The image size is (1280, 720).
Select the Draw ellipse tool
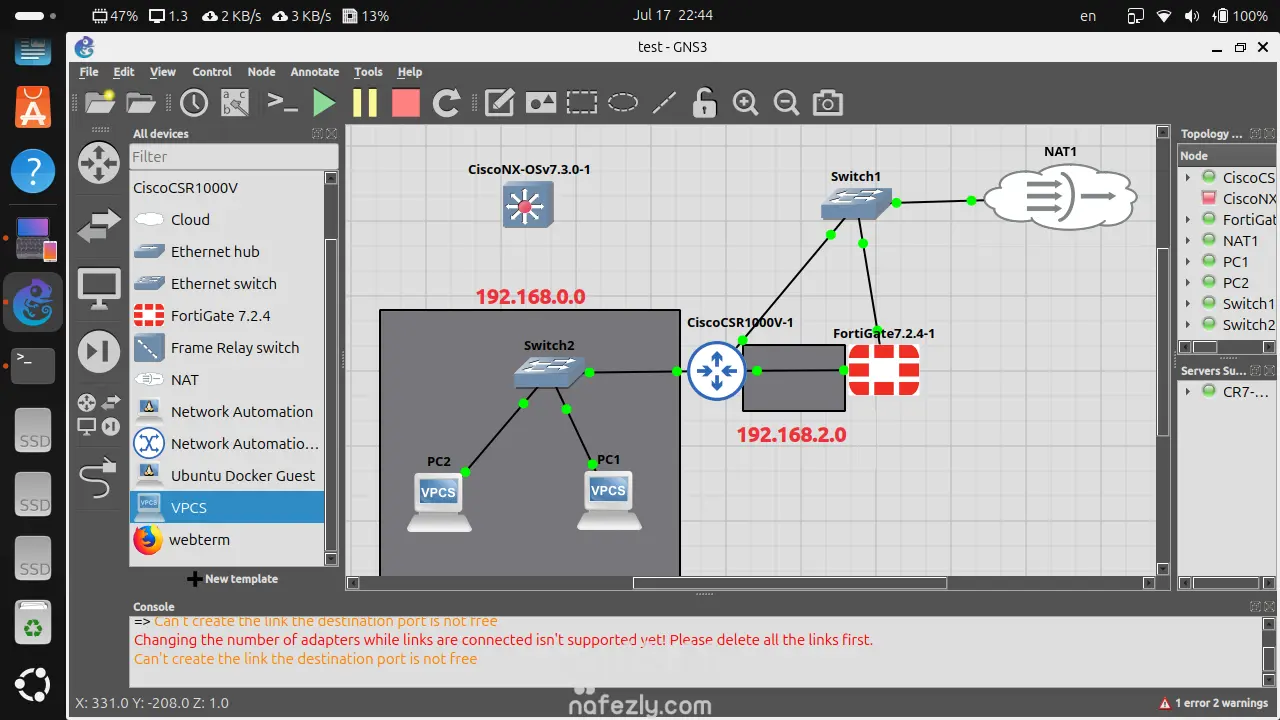(x=623, y=102)
